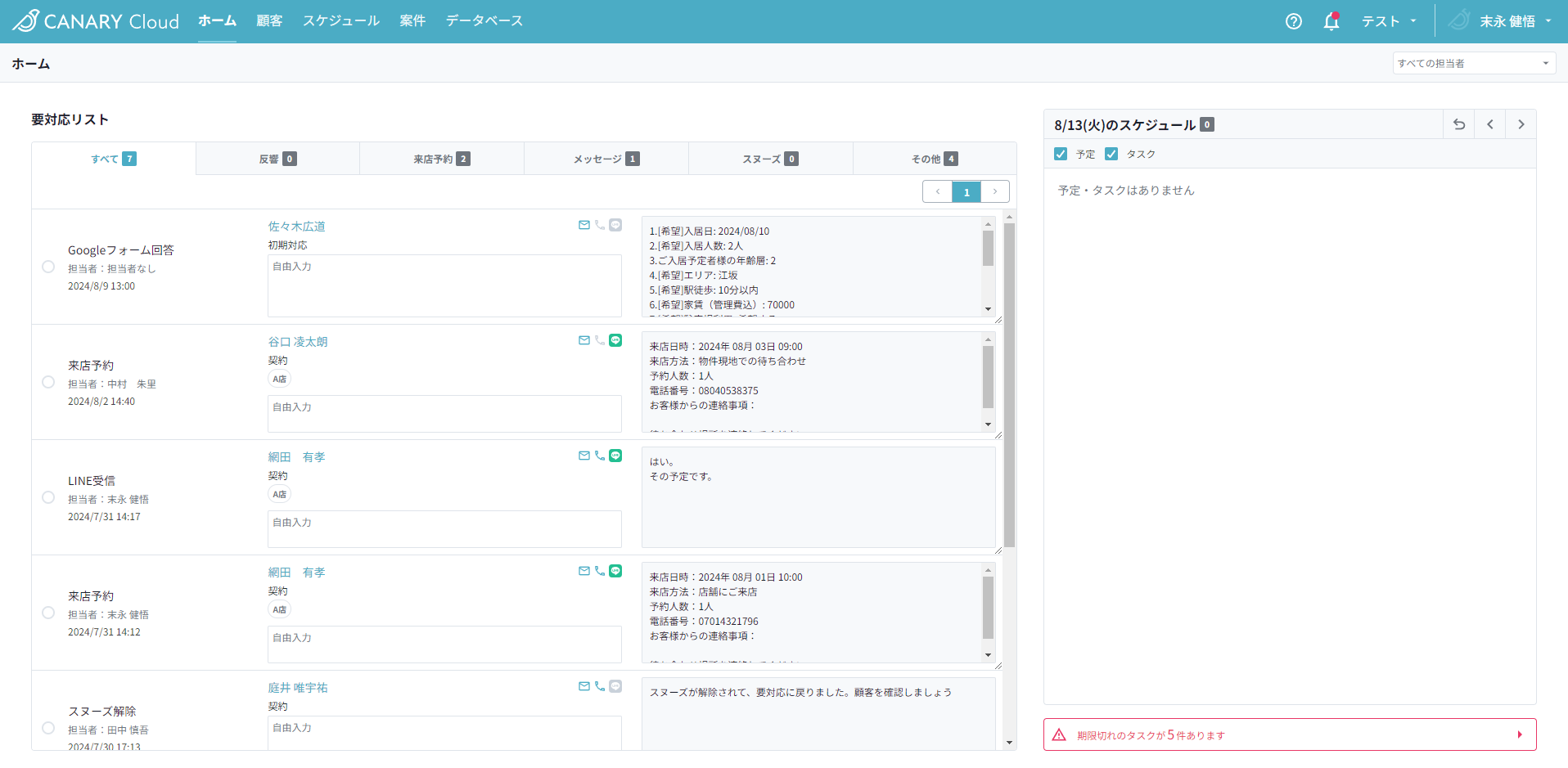1568x768 pixels.
Task: Select radio for 来店予約 2024/8/2 row
Action: click(48, 382)
